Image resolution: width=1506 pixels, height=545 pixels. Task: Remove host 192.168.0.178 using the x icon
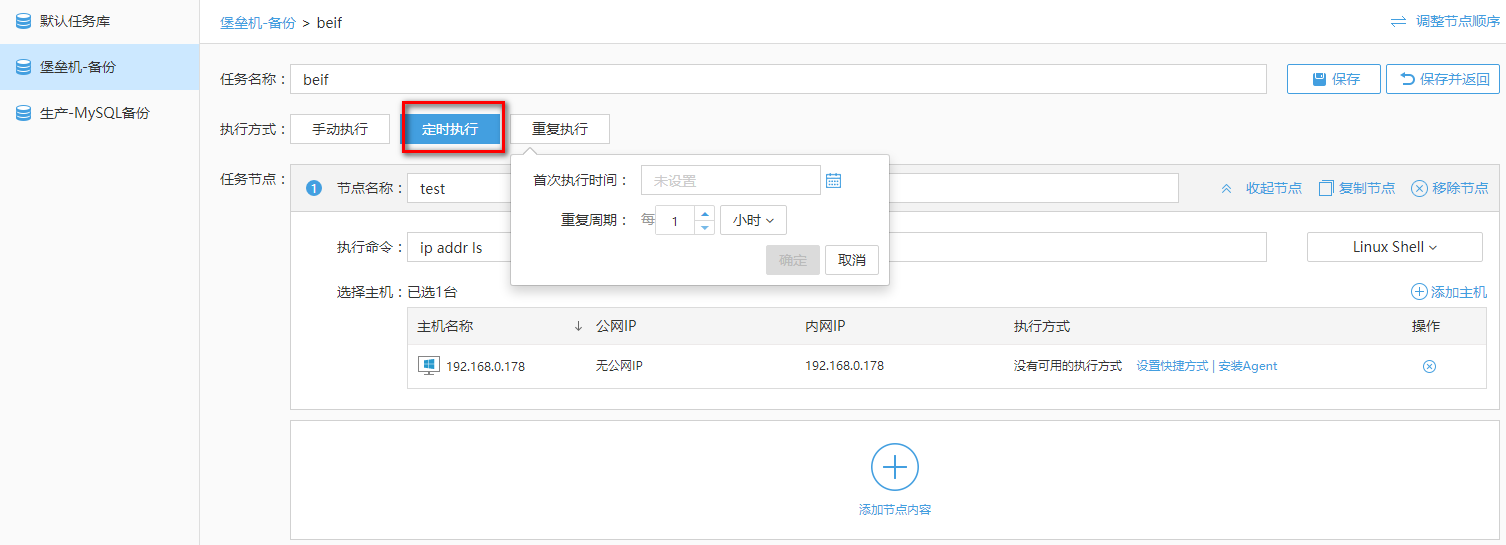[1429, 366]
